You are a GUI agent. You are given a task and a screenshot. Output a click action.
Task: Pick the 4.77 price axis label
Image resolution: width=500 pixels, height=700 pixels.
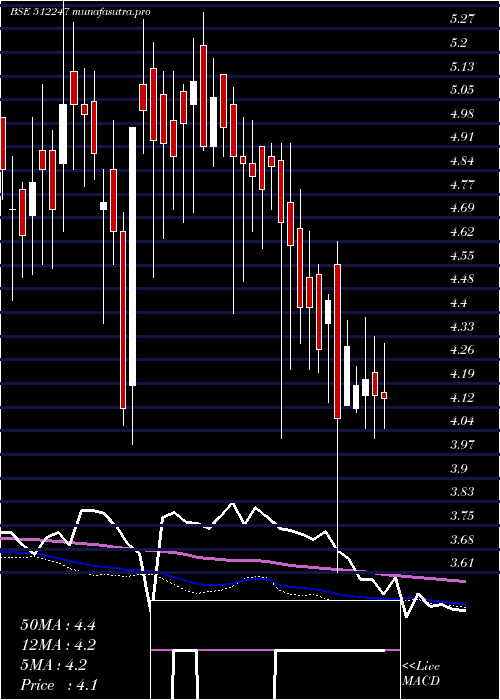pyautogui.click(x=462, y=184)
